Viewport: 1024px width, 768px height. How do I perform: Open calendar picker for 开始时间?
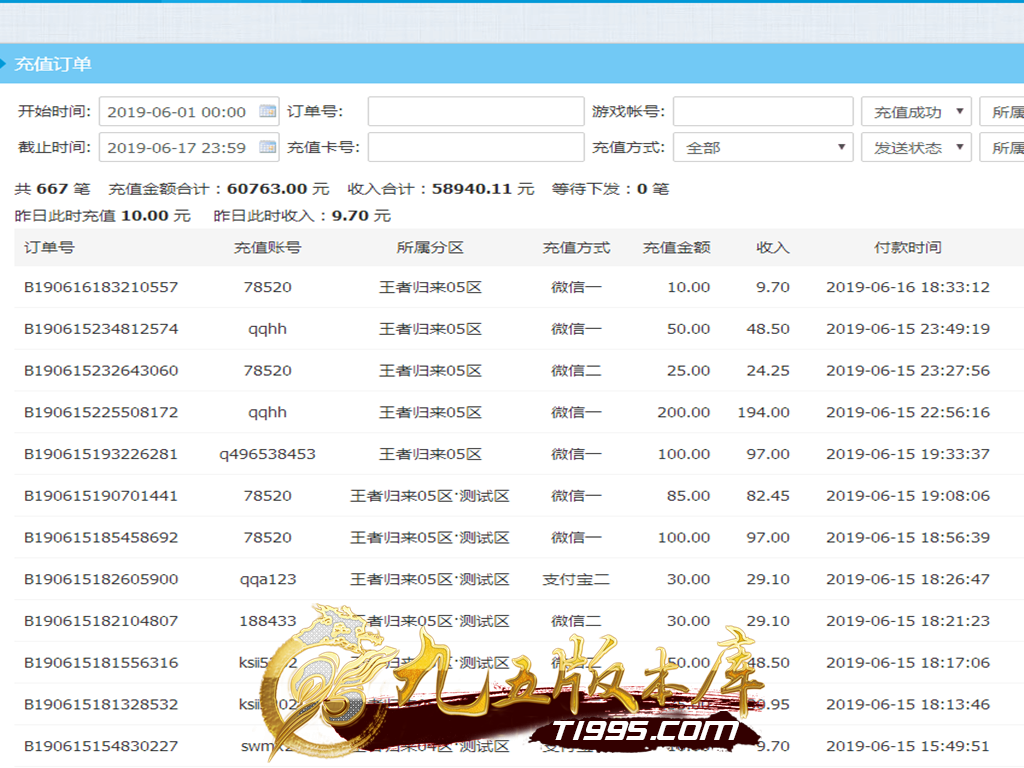(267, 112)
